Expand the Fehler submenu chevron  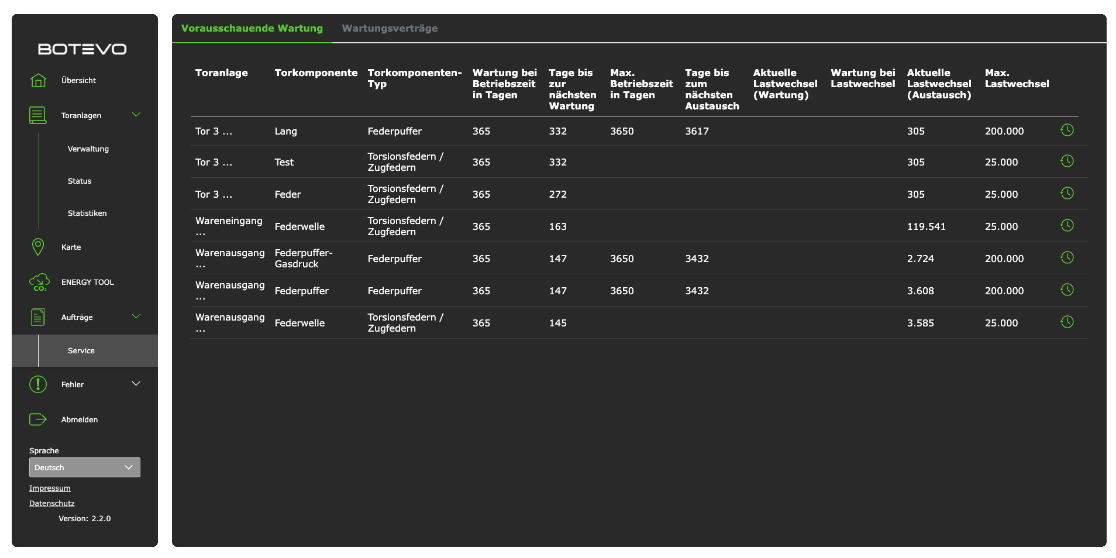click(x=136, y=384)
